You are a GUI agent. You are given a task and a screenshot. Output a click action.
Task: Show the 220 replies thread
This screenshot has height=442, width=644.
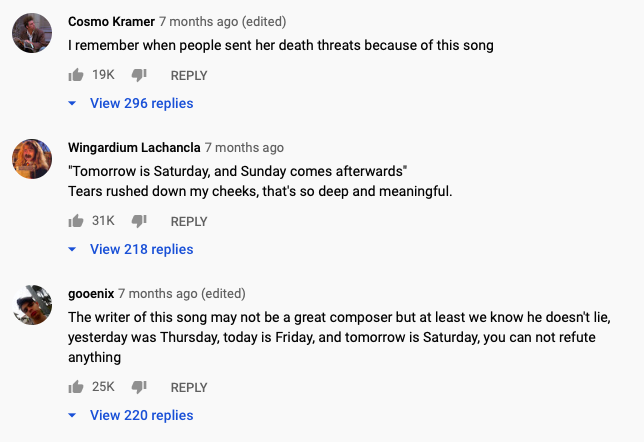[141, 415]
